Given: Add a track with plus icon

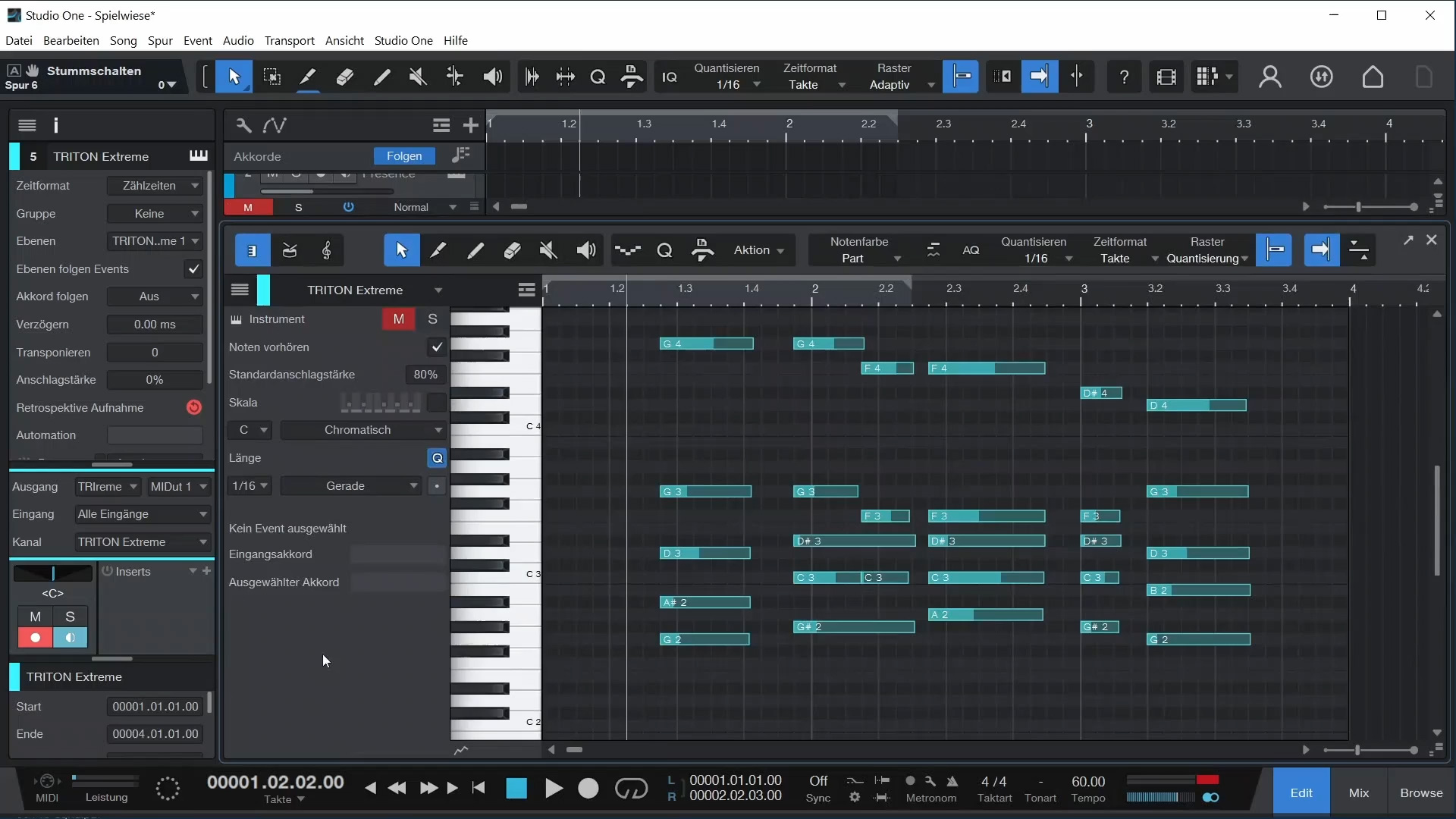Looking at the screenshot, I should coord(471,125).
